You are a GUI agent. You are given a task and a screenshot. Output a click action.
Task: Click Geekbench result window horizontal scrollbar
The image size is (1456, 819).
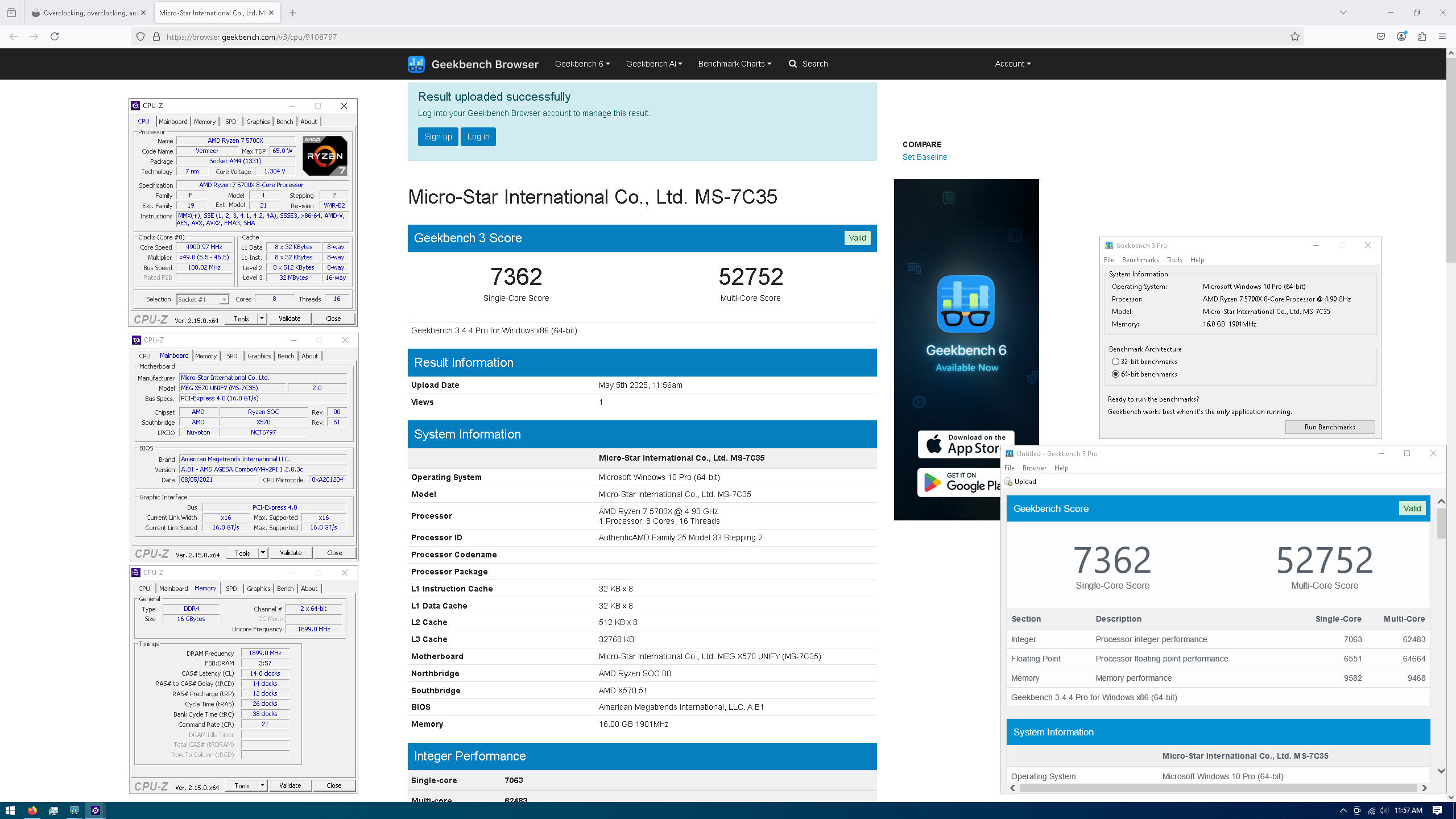[x=1218, y=788]
